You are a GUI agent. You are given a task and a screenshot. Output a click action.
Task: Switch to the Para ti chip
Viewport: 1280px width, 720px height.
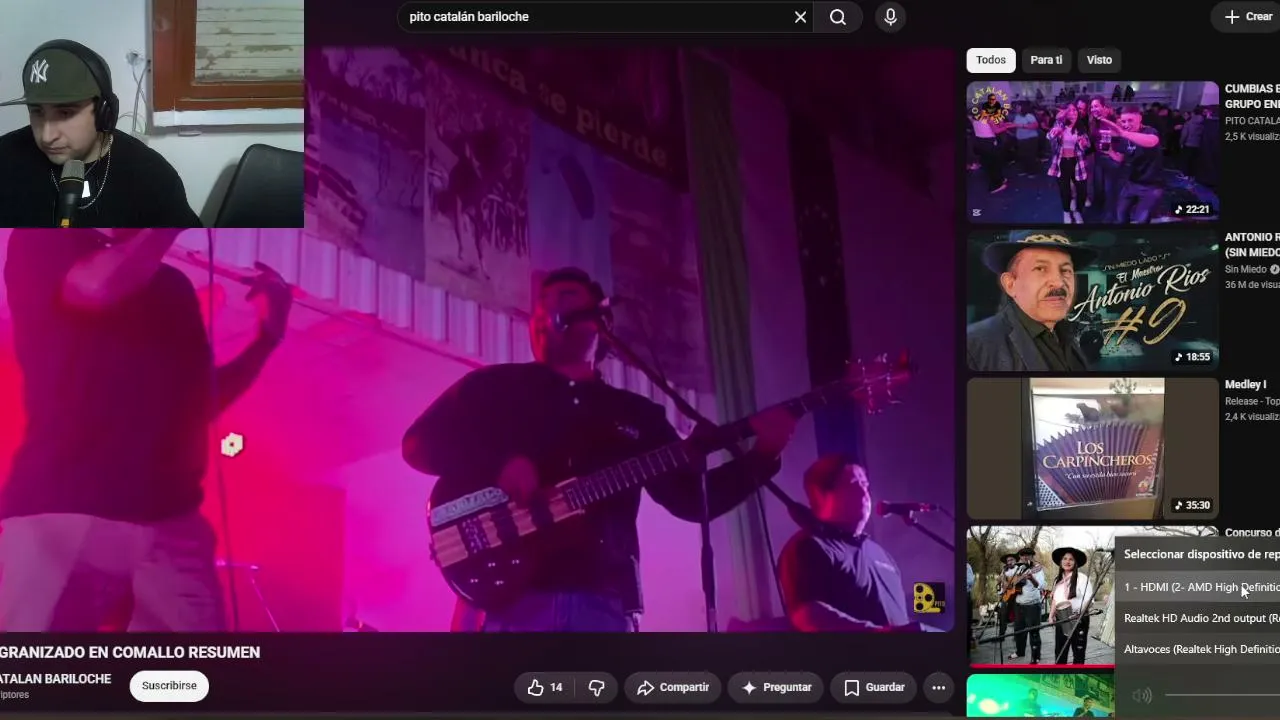point(1046,60)
